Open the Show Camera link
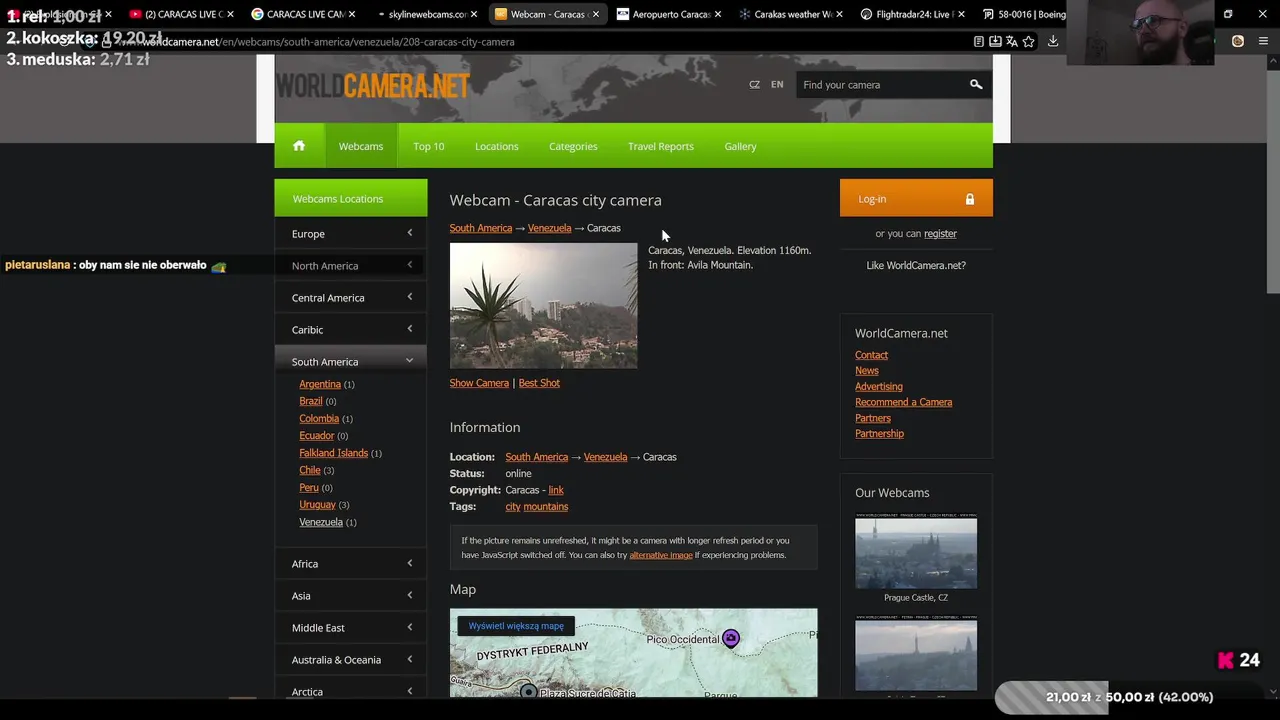The image size is (1280, 720). [479, 383]
